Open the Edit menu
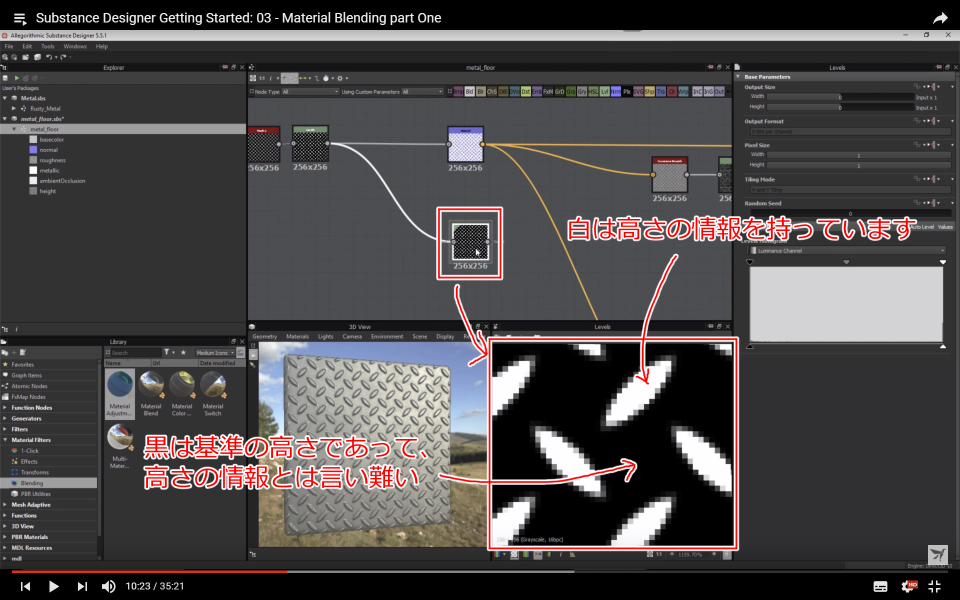This screenshot has height=600, width=960. pyautogui.click(x=27, y=47)
